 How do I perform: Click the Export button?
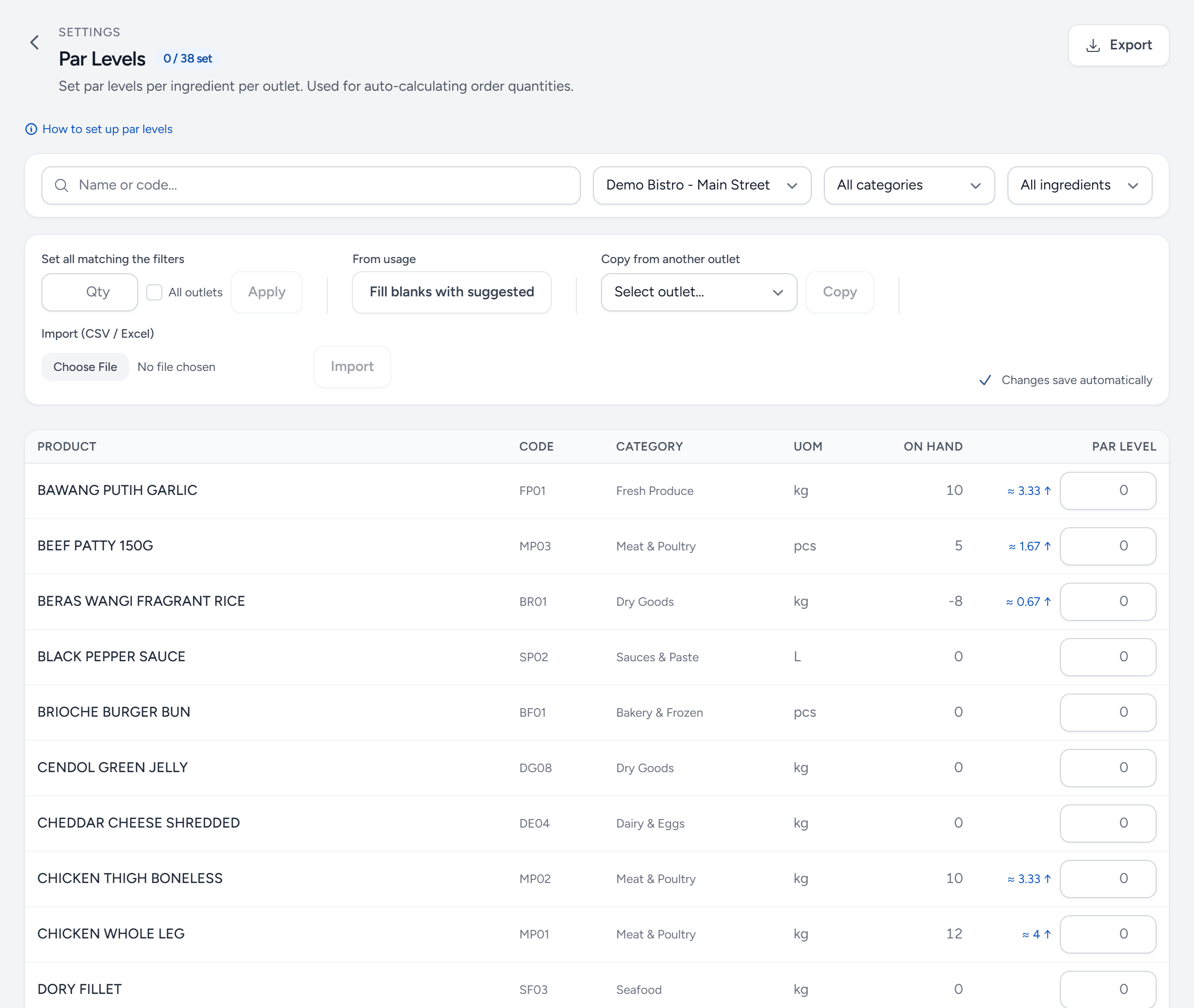(1118, 45)
